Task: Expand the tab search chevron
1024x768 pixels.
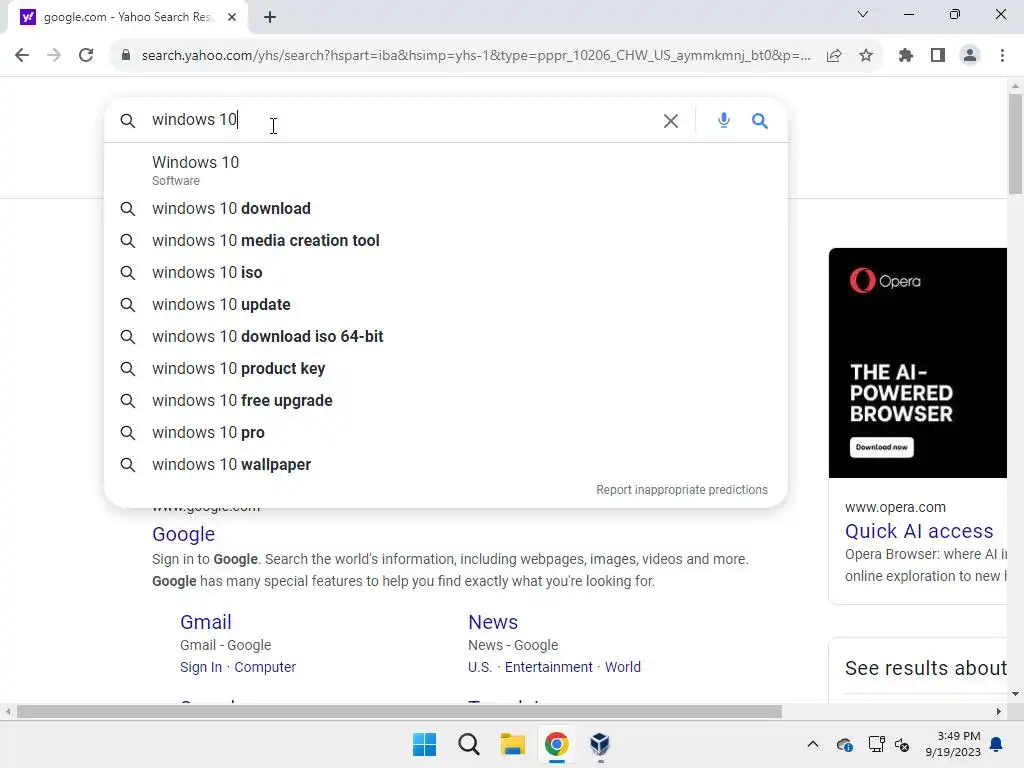Action: [x=863, y=14]
